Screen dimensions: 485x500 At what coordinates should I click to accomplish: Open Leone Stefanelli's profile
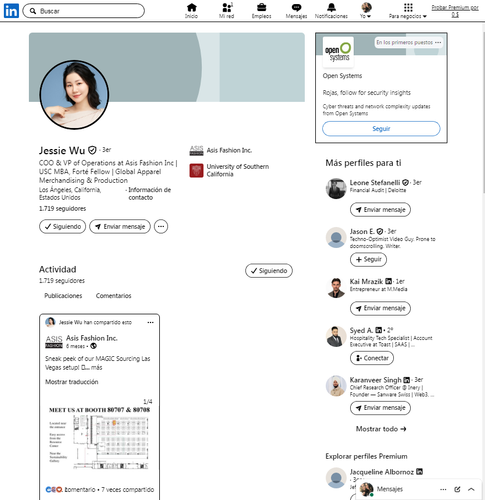pyautogui.click(x=375, y=183)
